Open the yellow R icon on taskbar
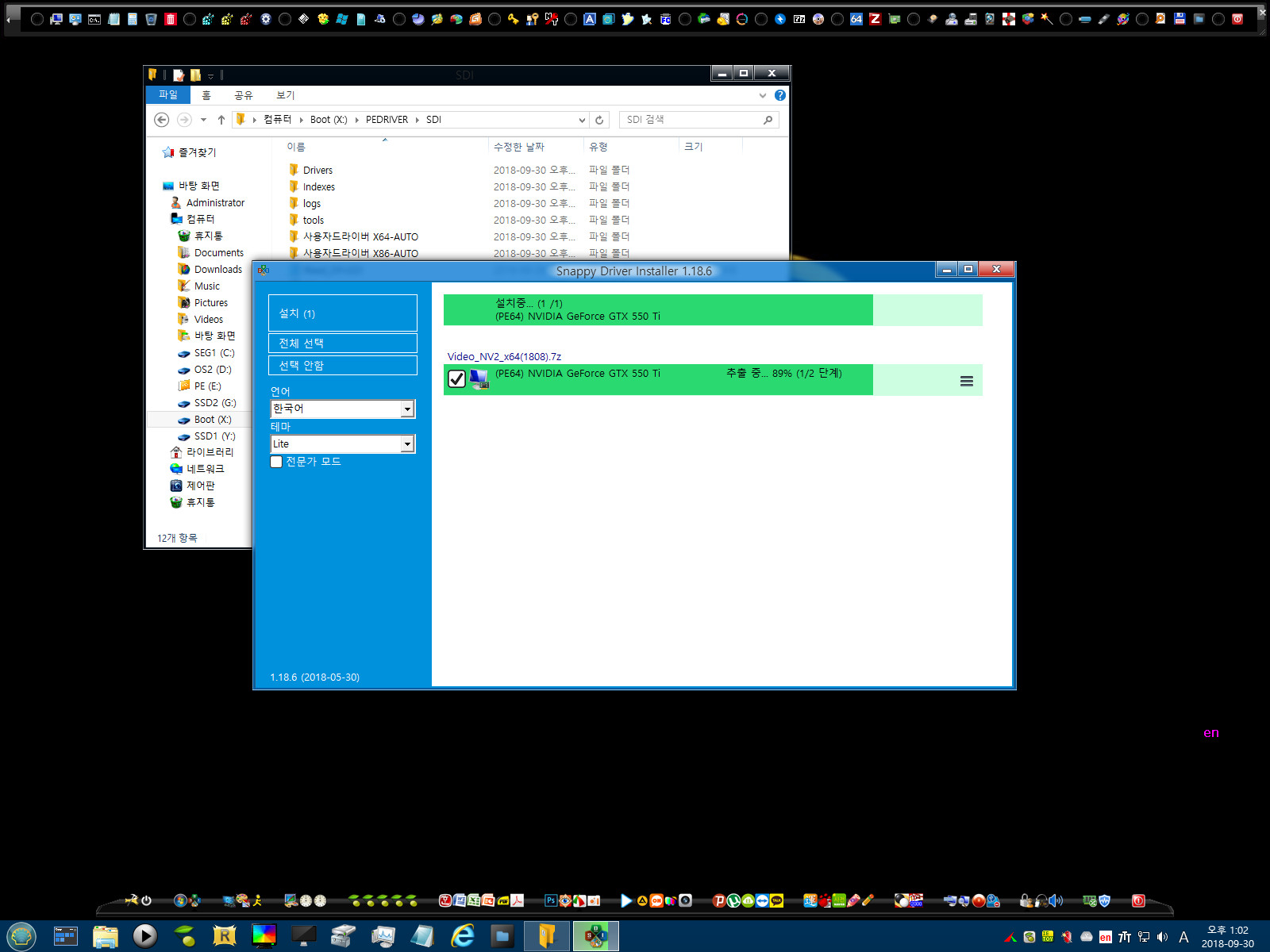 coord(225,936)
